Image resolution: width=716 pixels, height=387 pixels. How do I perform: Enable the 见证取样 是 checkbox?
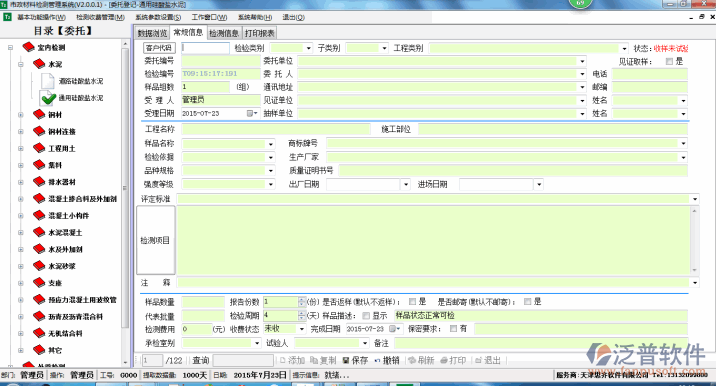(669, 61)
